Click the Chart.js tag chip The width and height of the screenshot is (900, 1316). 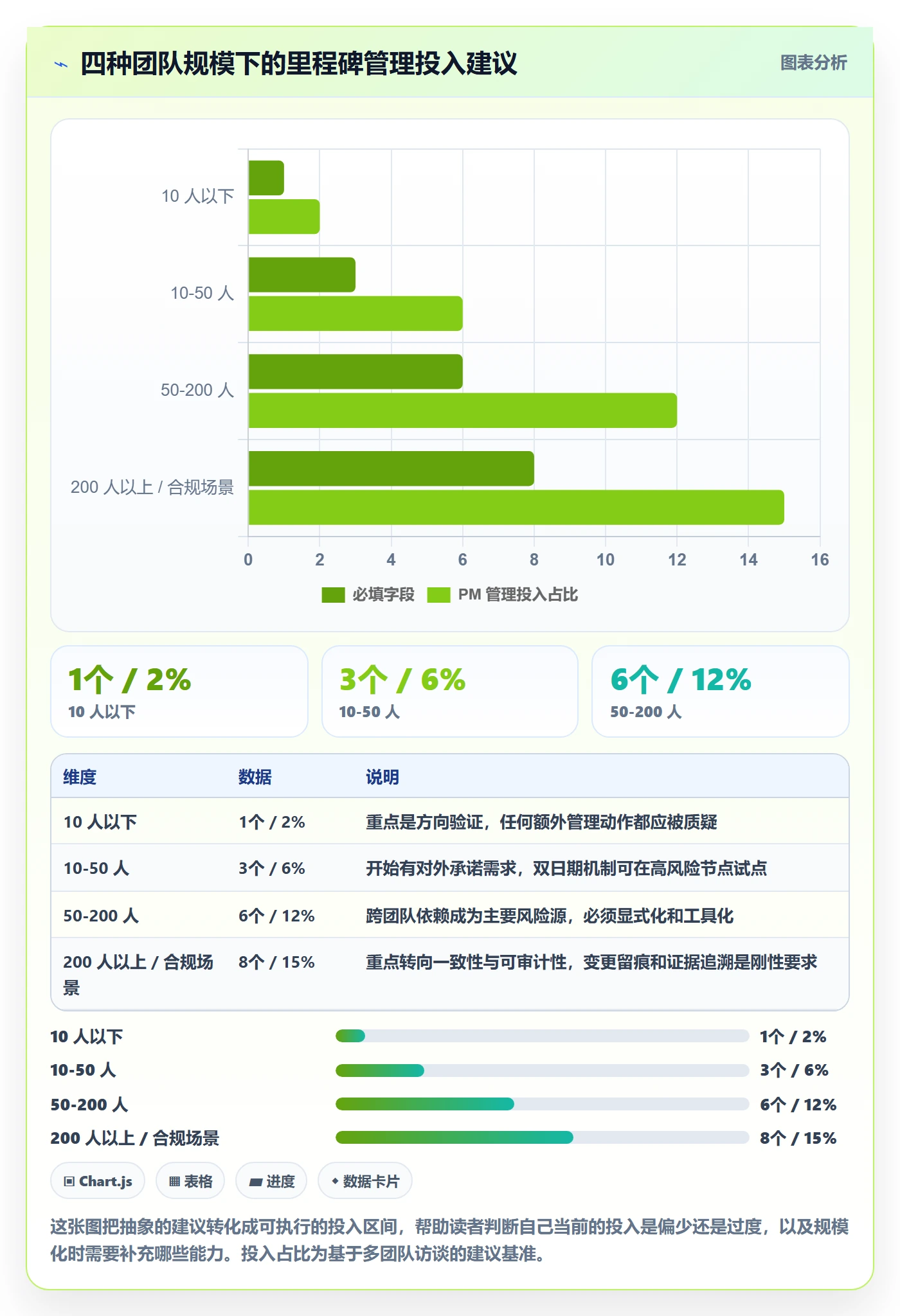pos(98,1181)
